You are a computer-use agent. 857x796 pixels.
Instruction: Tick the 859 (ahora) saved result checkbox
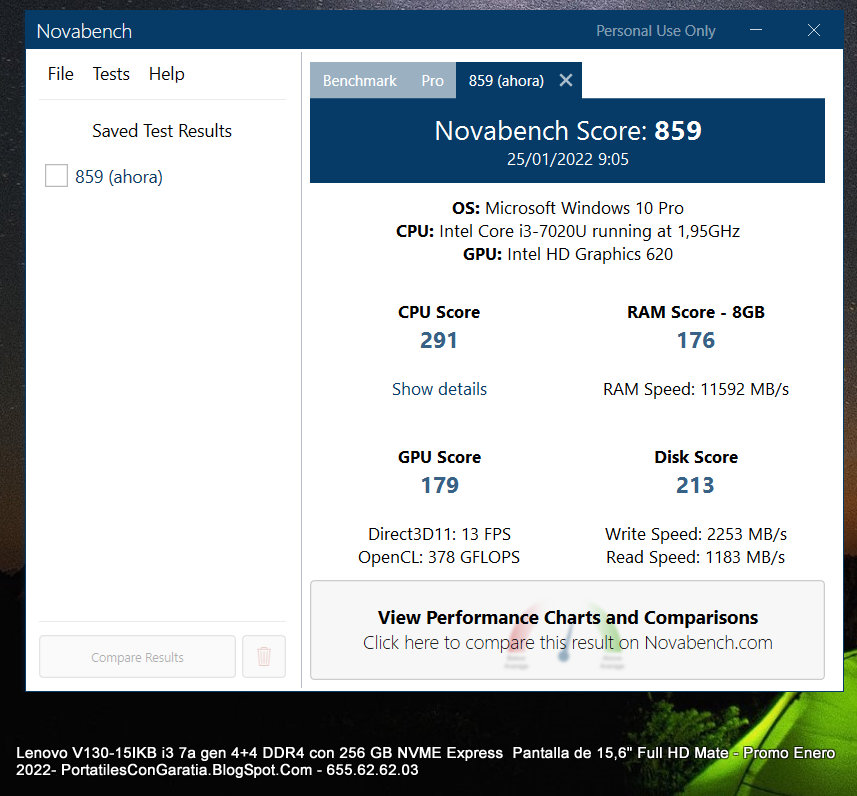click(56, 176)
